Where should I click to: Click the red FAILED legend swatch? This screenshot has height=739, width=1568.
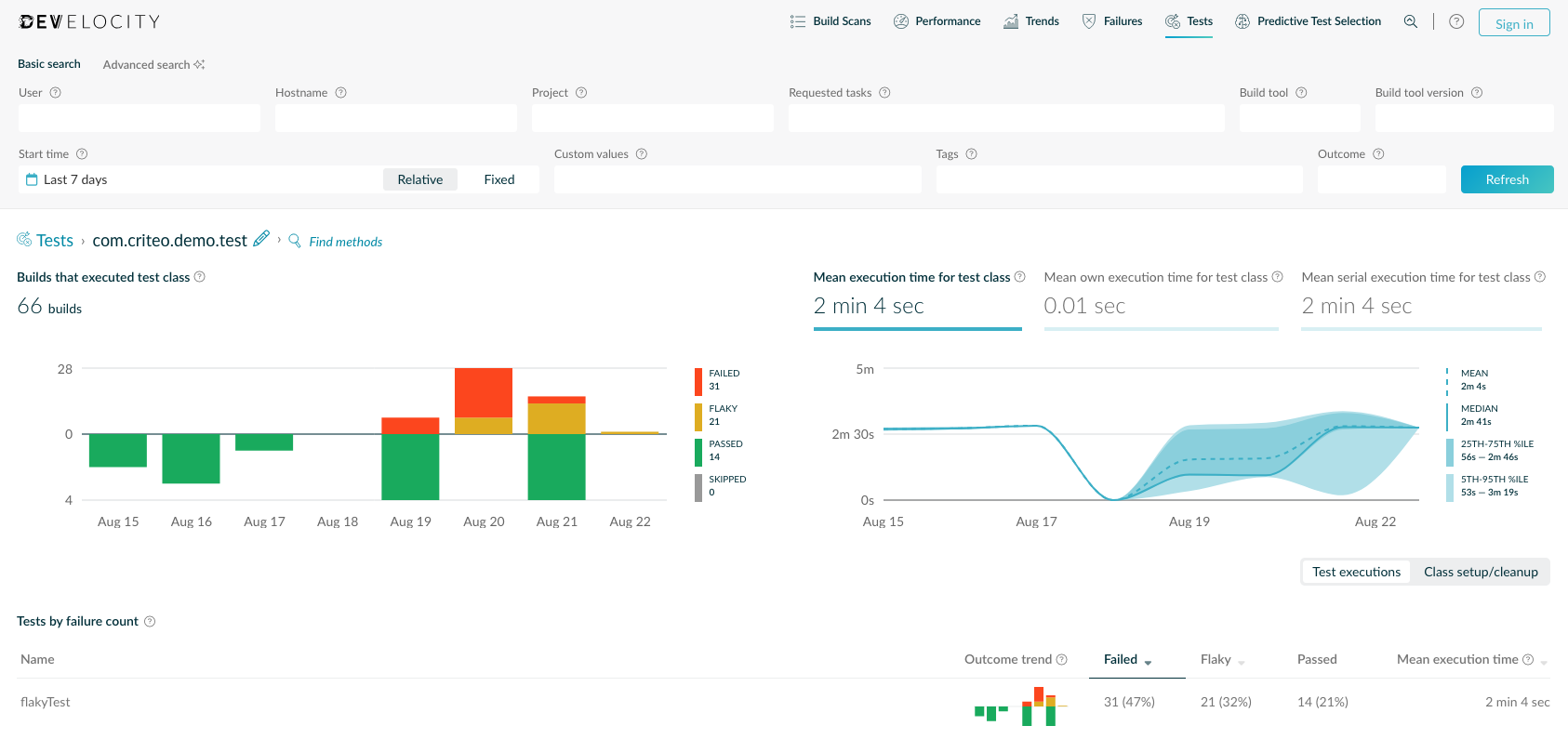[698, 380]
